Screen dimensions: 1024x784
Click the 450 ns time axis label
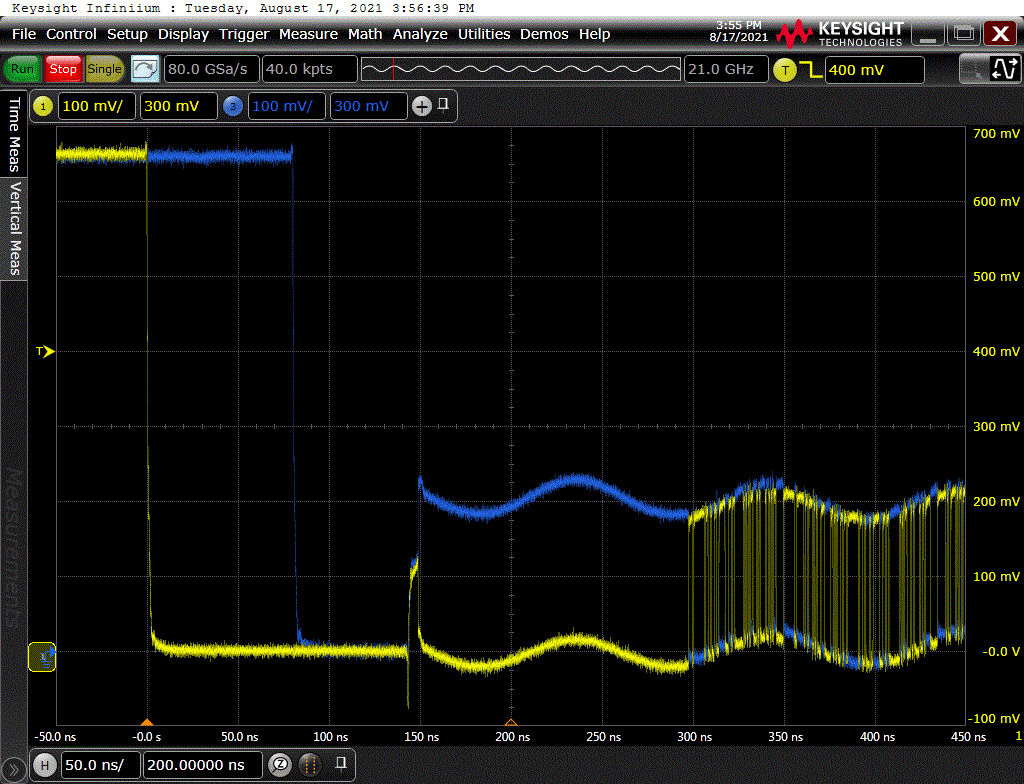tap(968, 737)
